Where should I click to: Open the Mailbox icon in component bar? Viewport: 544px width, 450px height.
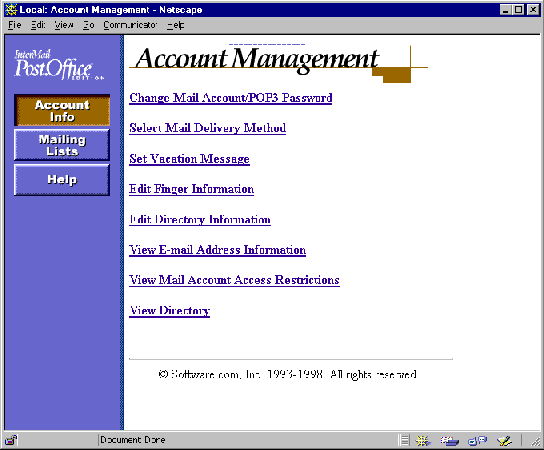(450, 441)
